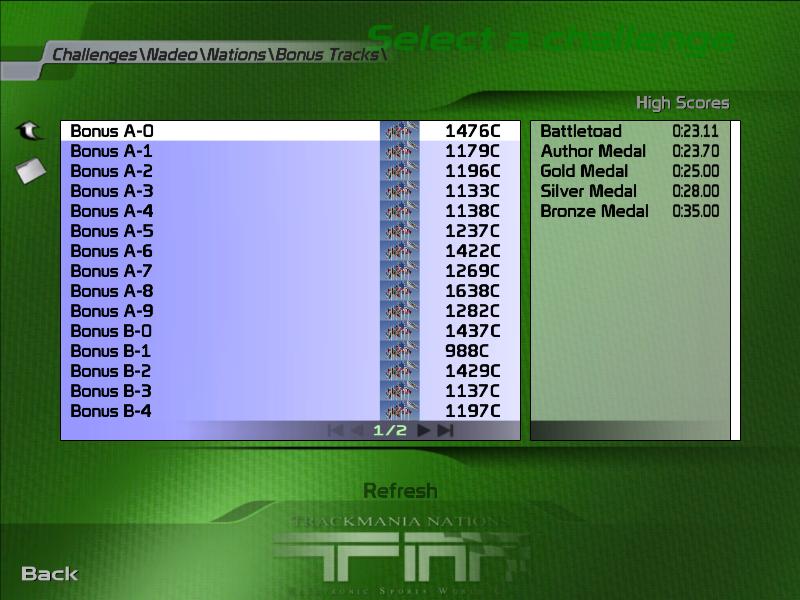Click the High Scores scrollbar
The image size is (800, 600).
(736, 280)
